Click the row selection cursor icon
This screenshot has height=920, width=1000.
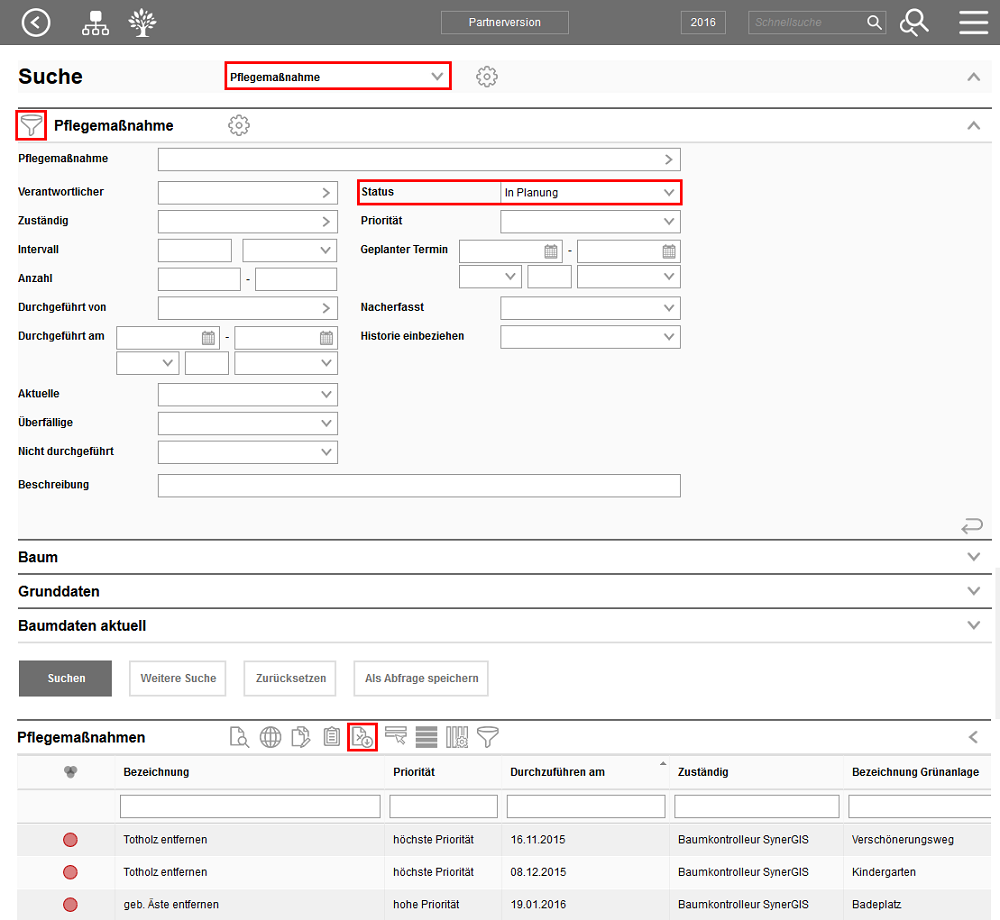396,736
